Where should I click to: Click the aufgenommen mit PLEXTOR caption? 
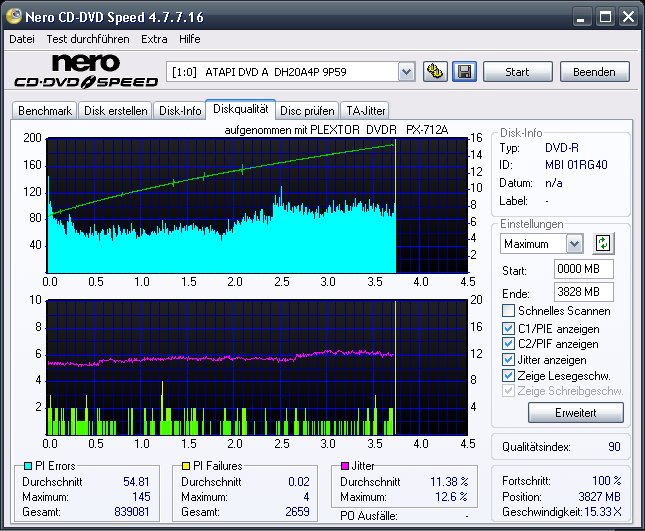pos(336,130)
